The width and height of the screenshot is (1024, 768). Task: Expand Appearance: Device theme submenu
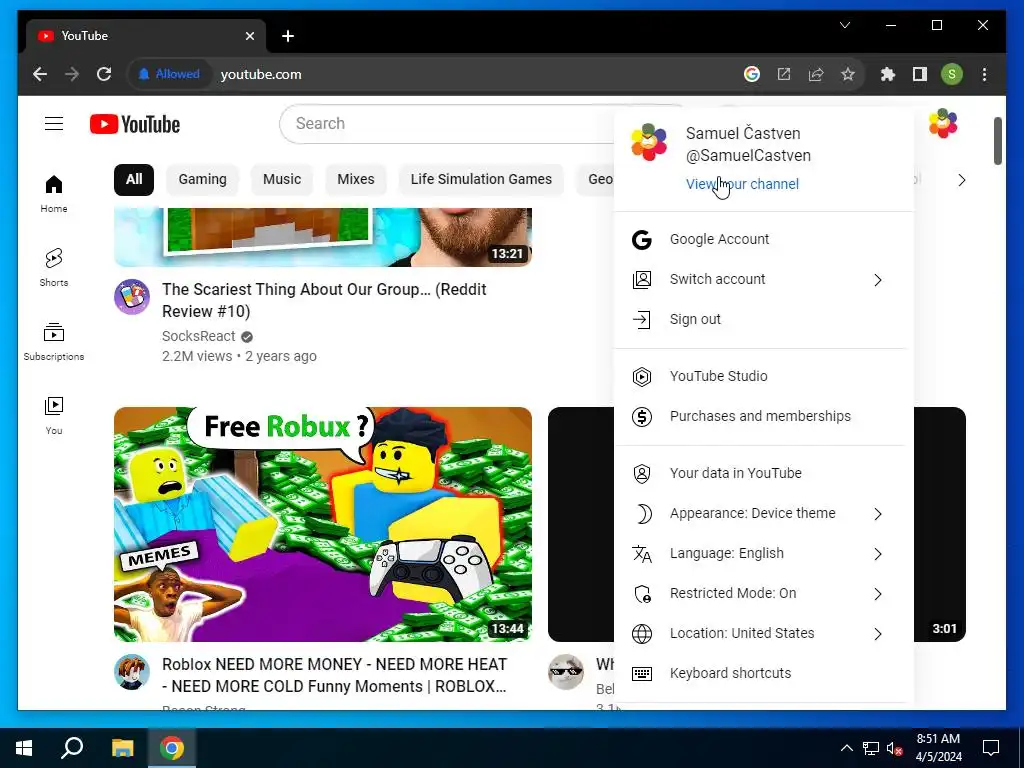click(878, 514)
